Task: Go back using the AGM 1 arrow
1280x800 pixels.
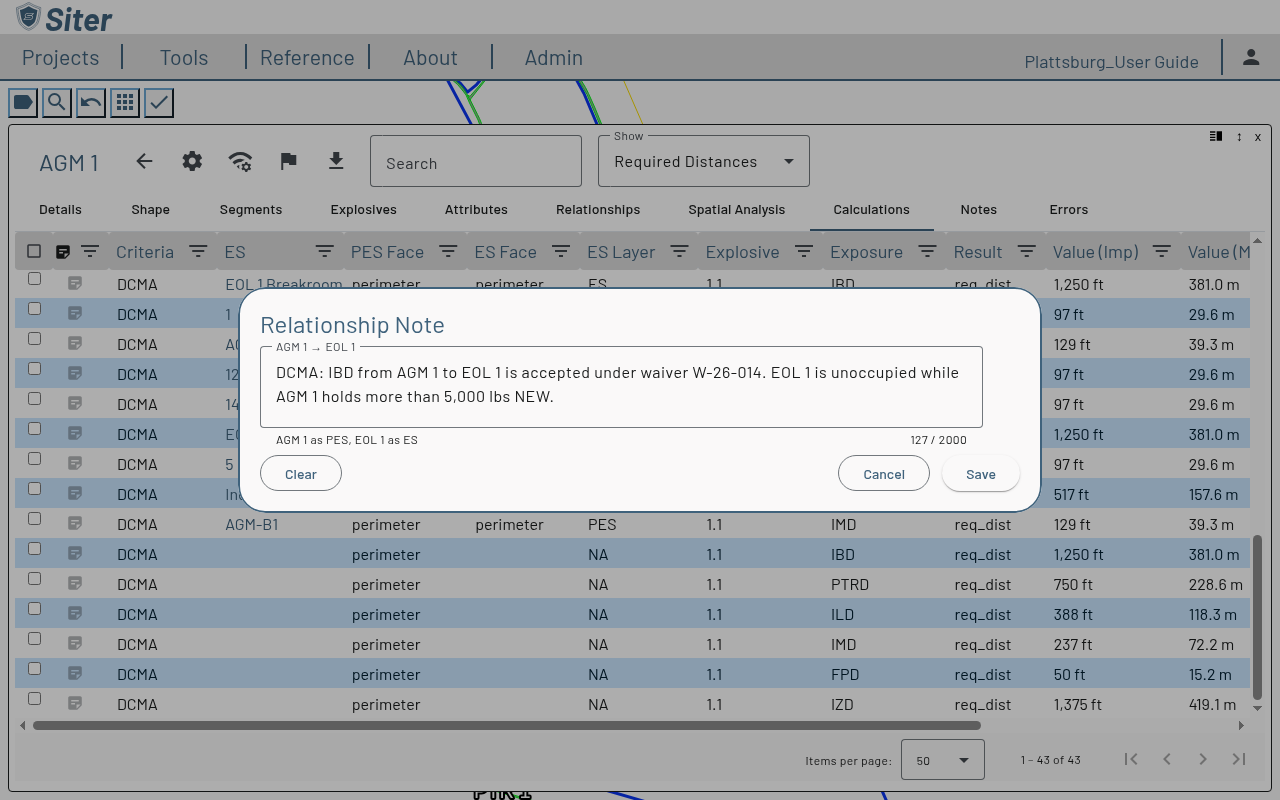Action: pyautogui.click(x=144, y=161)
